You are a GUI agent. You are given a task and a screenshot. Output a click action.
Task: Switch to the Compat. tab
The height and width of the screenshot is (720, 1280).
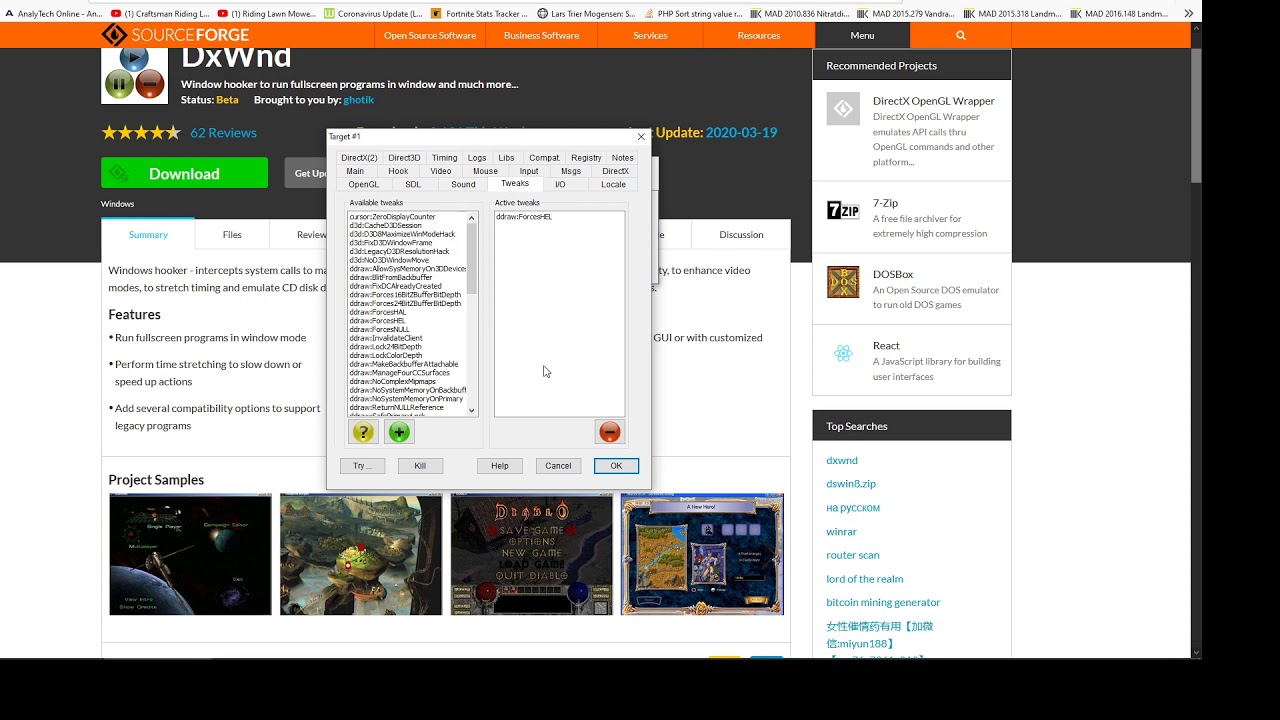(x=544, y=158)
